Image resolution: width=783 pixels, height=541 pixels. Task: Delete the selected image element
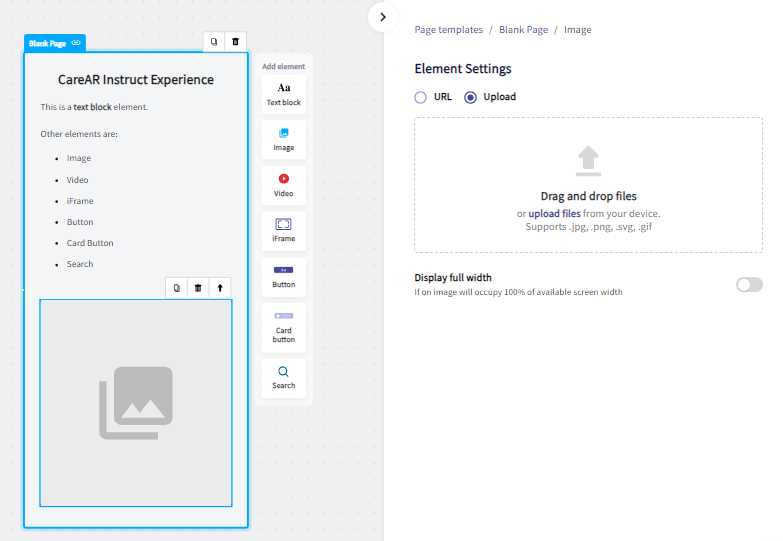click(x=198, y=288)
